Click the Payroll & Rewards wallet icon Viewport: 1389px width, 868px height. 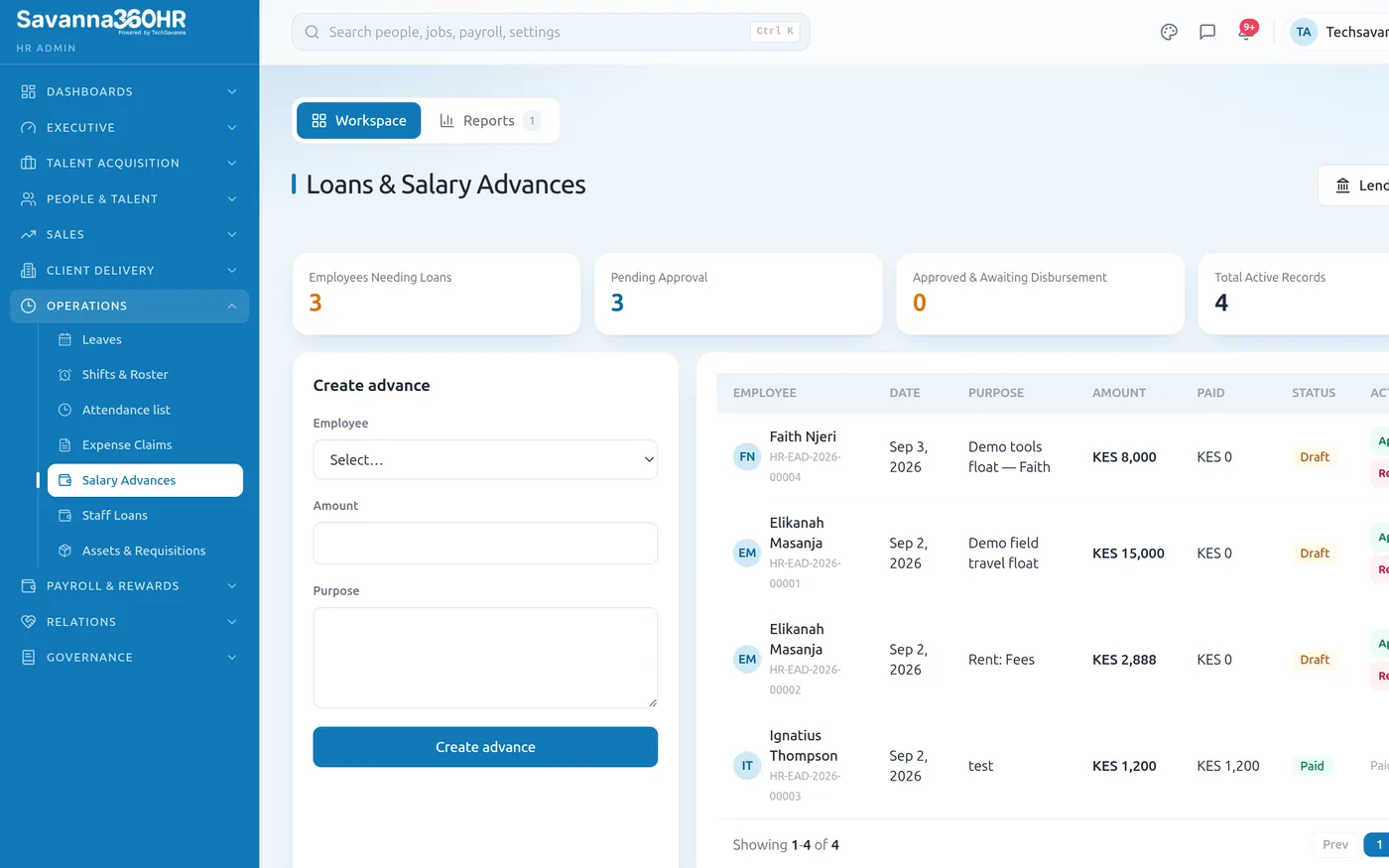[x=28, y=585]
